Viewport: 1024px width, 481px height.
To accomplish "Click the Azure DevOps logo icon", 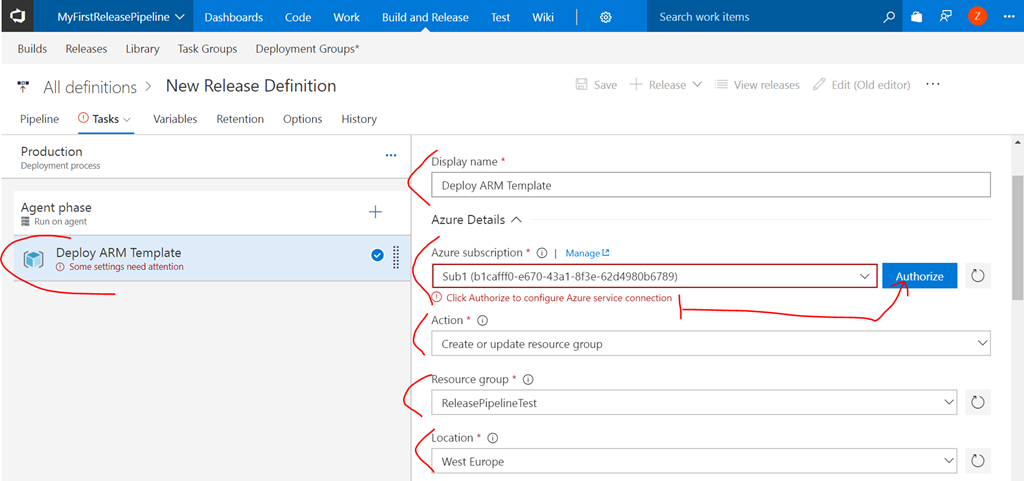I will tap(19, 17).
